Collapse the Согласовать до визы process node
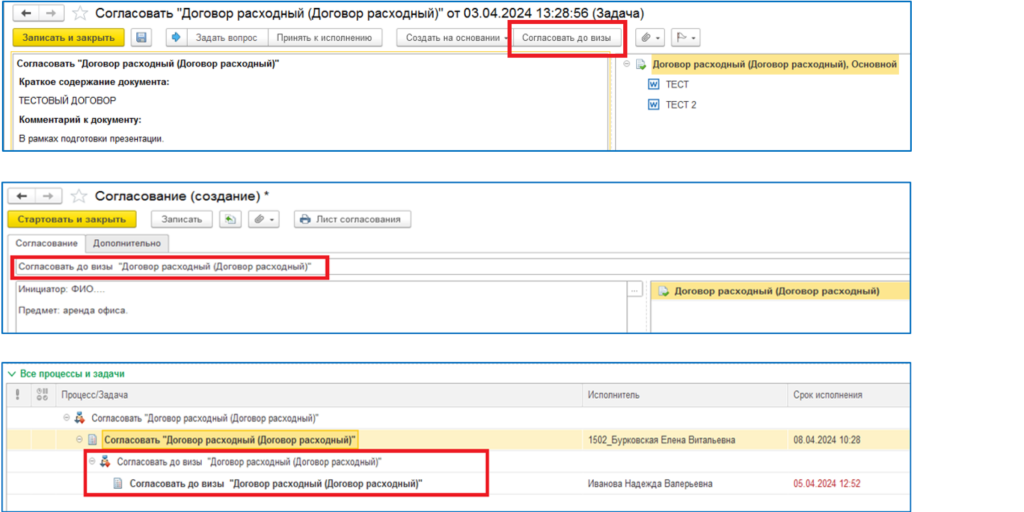 [x=92, y=462]
